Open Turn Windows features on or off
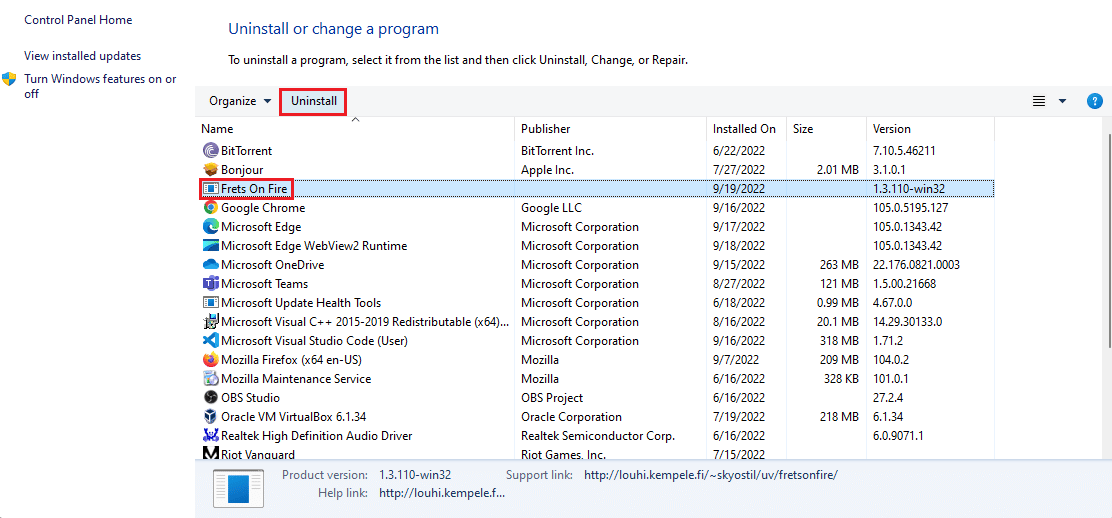Image resolution: width=1112 pixels, height=518 pixels. [x=100, y=86]
